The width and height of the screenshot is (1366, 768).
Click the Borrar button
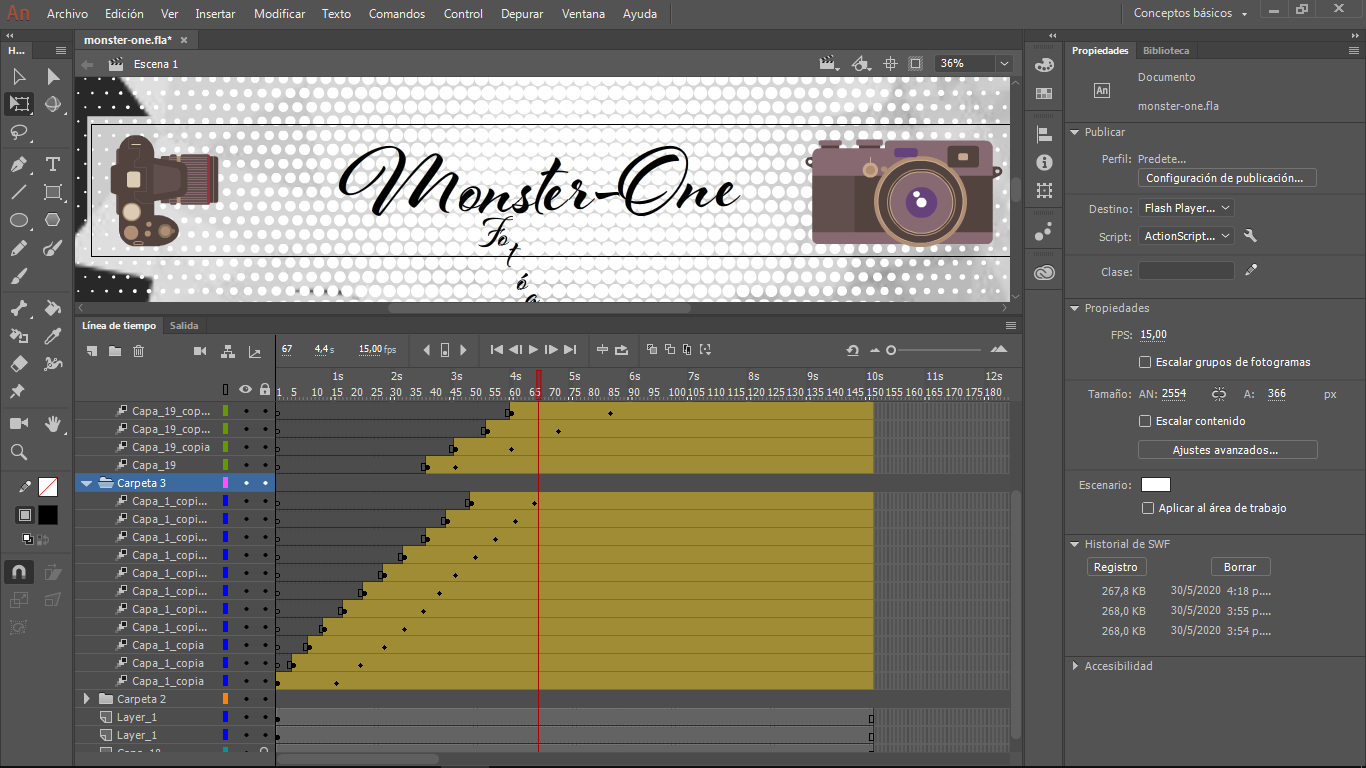point(1240,567)
